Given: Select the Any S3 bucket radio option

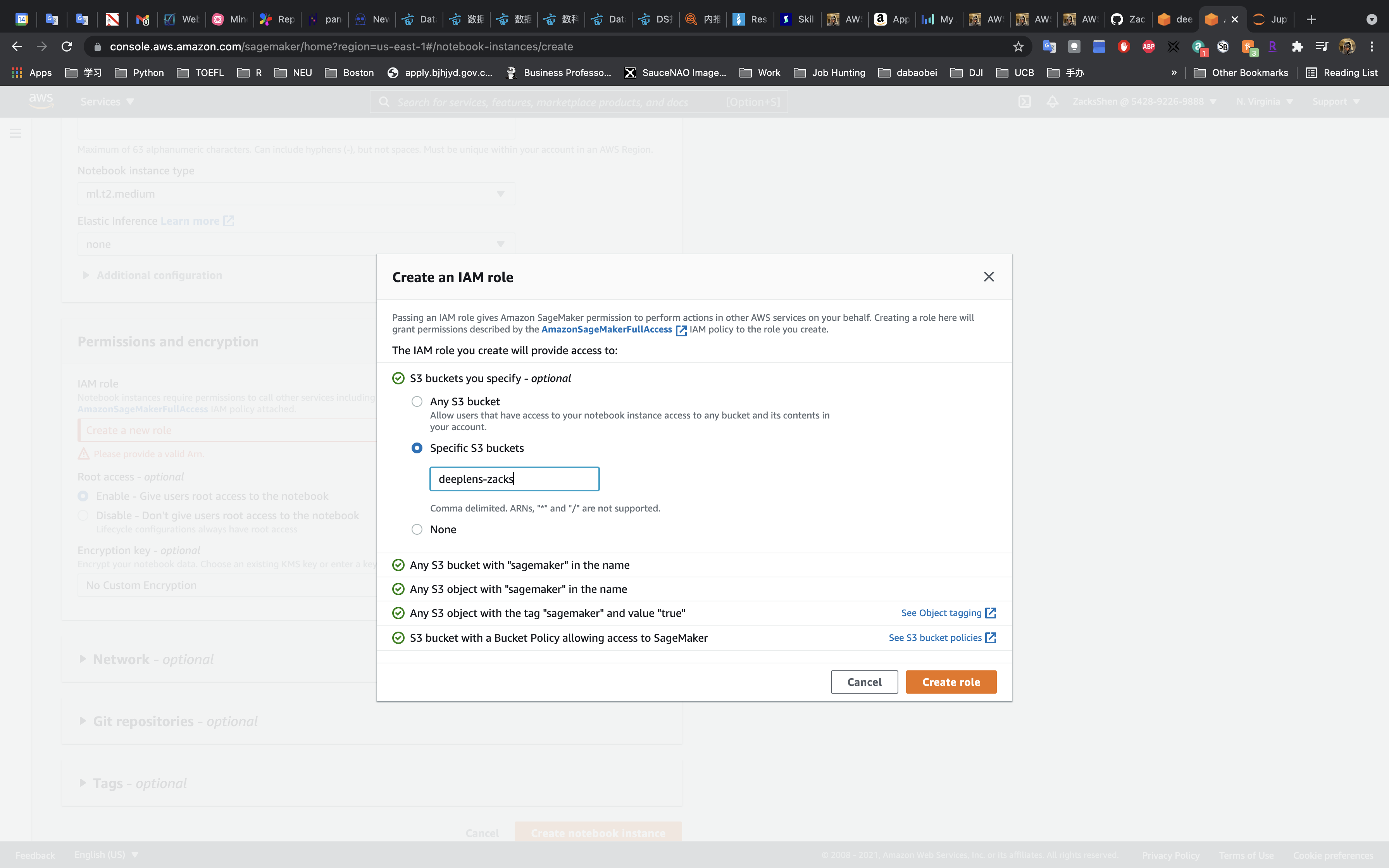Looking at the screenshot, I should click(417, 401).
